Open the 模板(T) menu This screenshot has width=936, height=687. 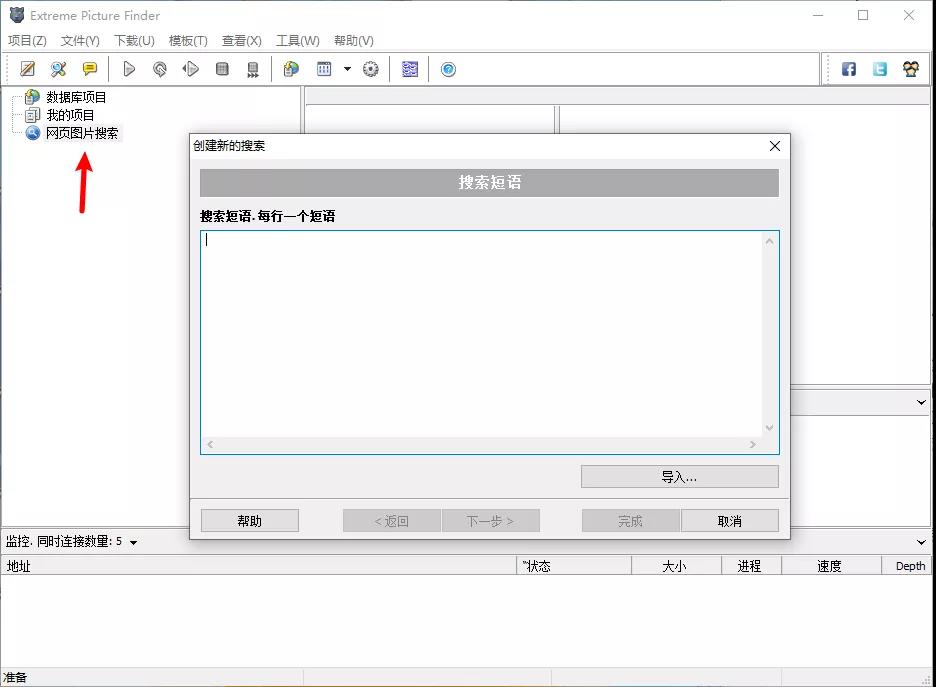coord(188,41)
